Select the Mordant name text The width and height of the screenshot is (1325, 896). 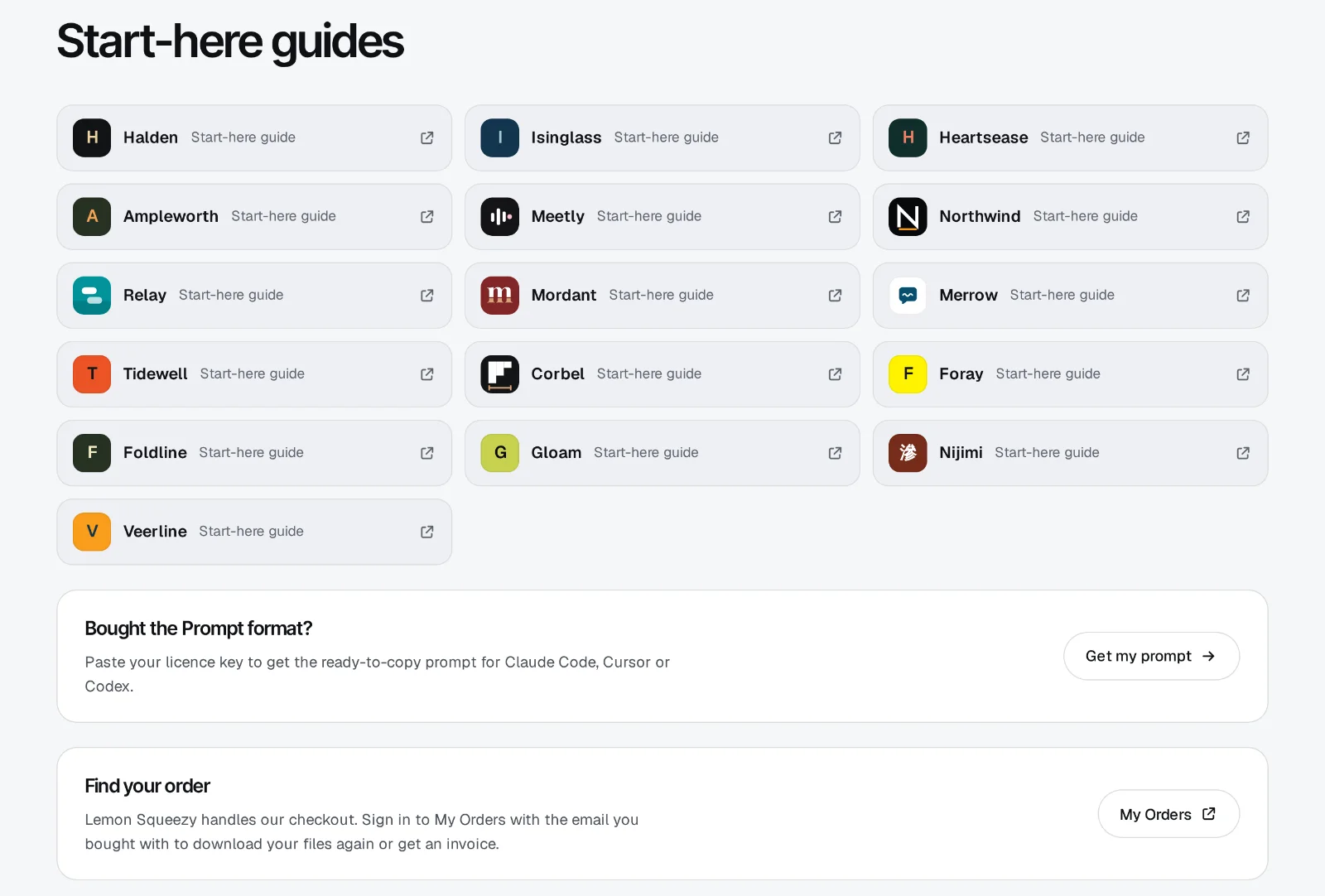click(x=564, y=295)
